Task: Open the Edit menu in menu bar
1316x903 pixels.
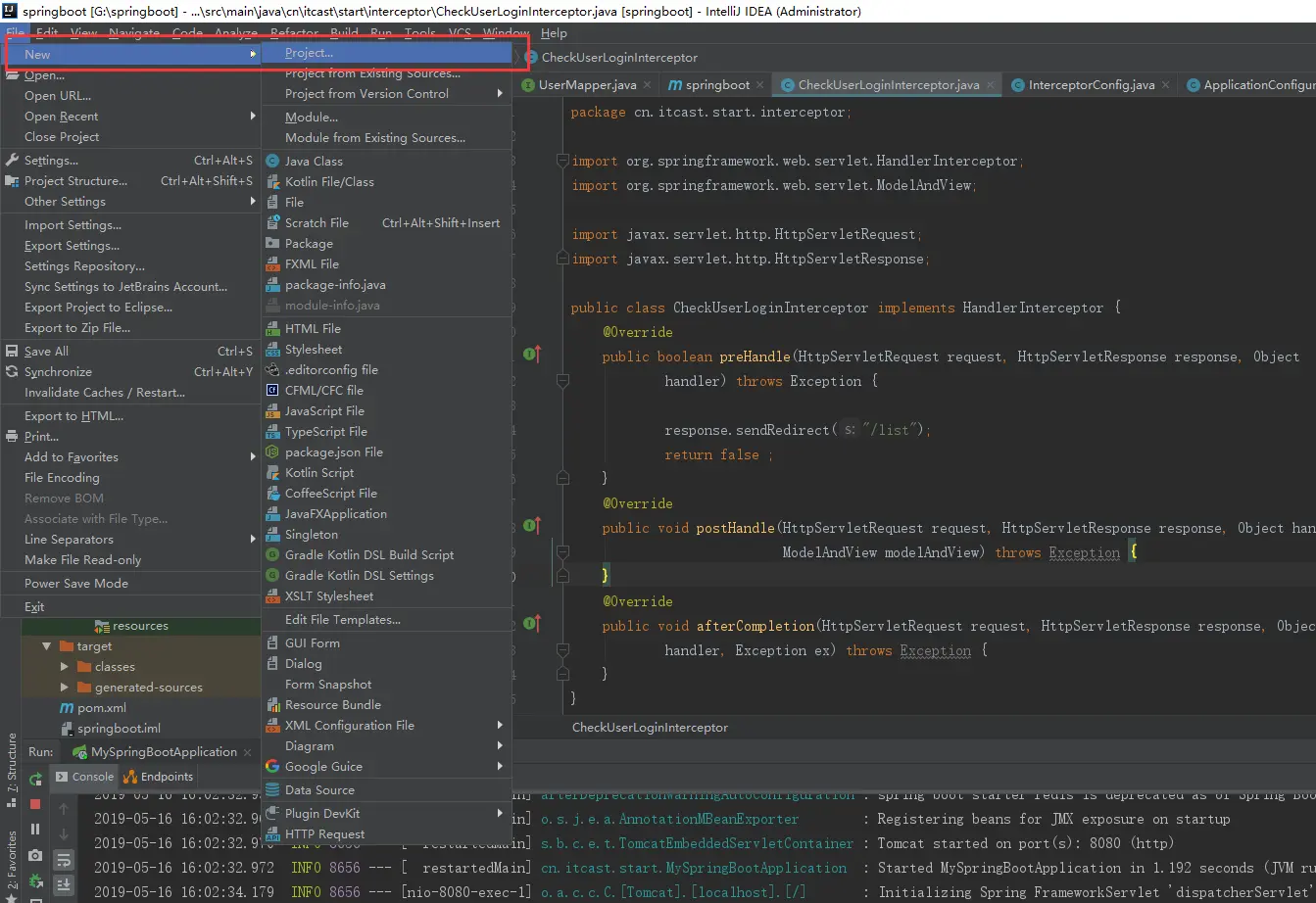Action: click(47, 33)
